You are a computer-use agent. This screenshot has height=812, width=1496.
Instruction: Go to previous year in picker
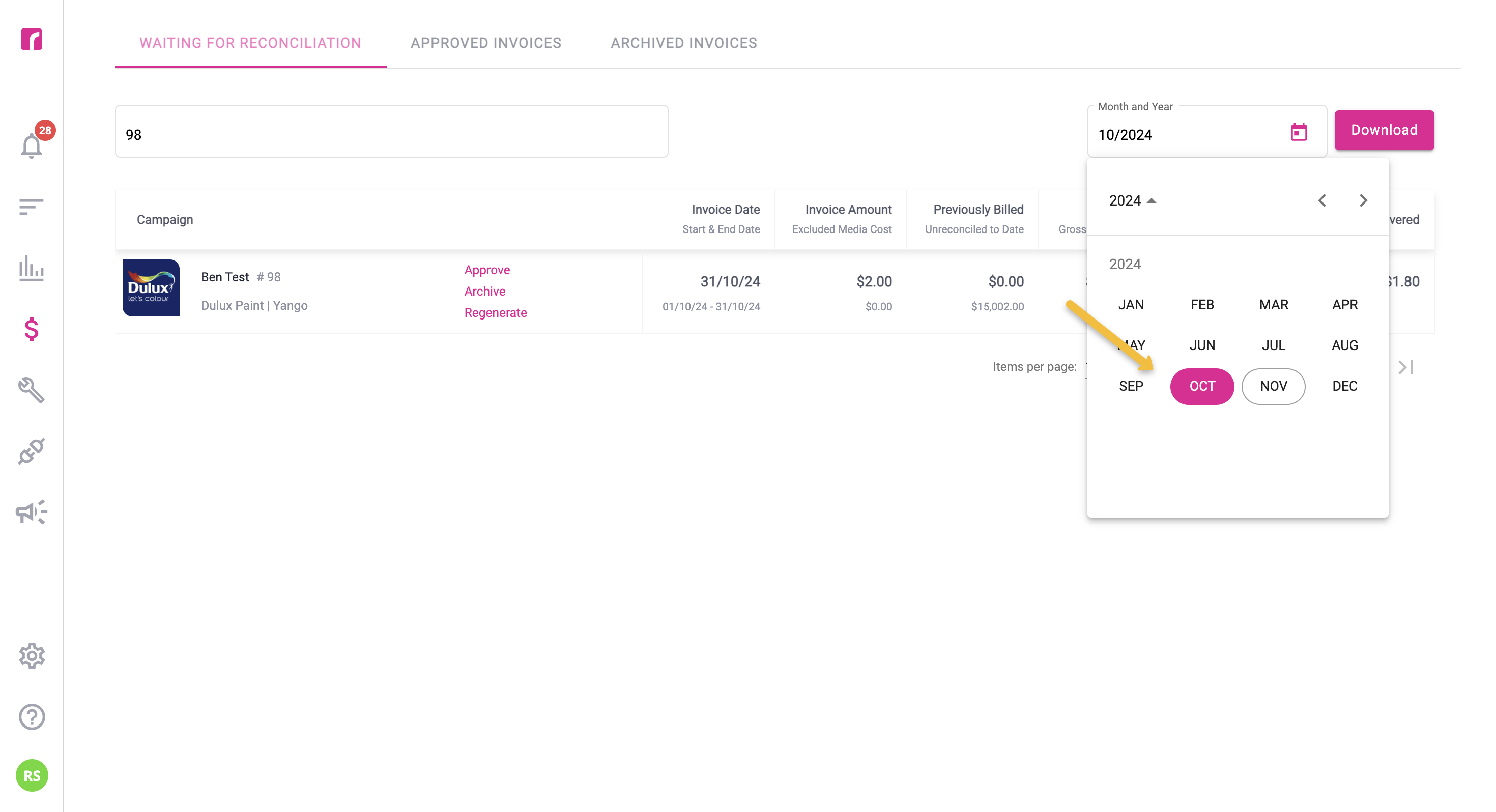click(1322, 200)
